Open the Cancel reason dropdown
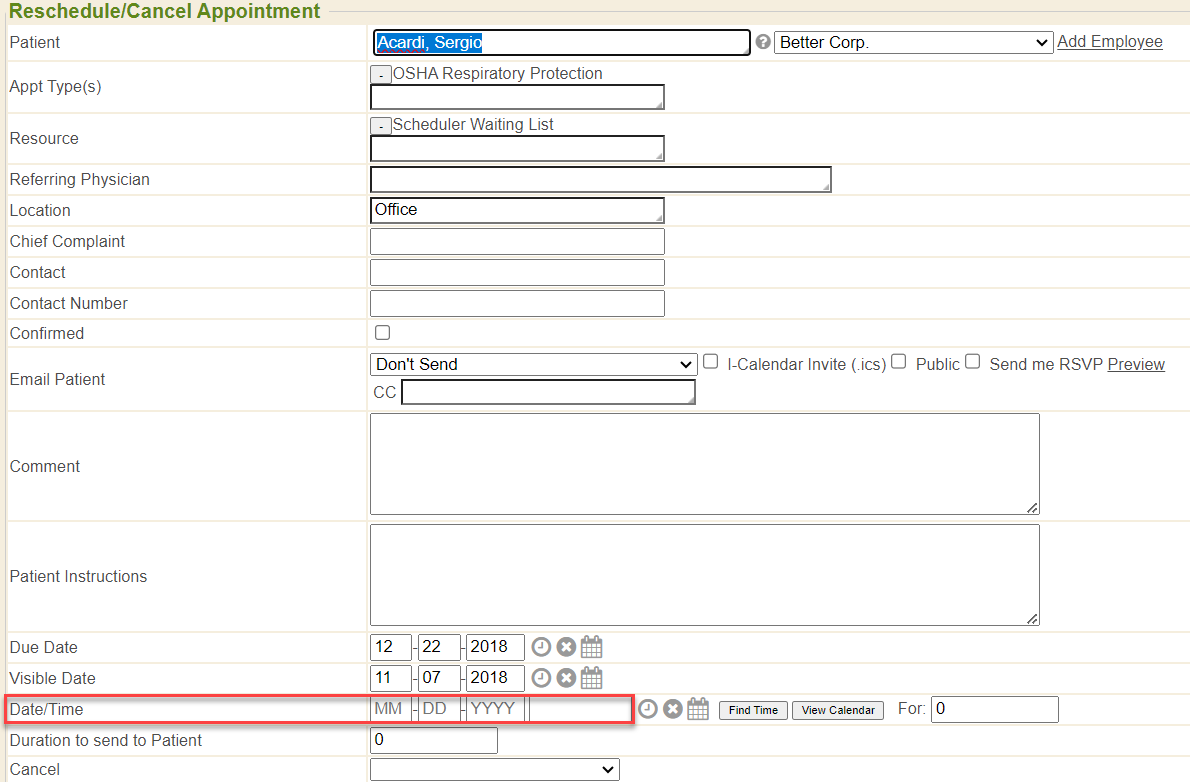The height and width of the screenshot is (782, 1190). (x=494, y=769)
